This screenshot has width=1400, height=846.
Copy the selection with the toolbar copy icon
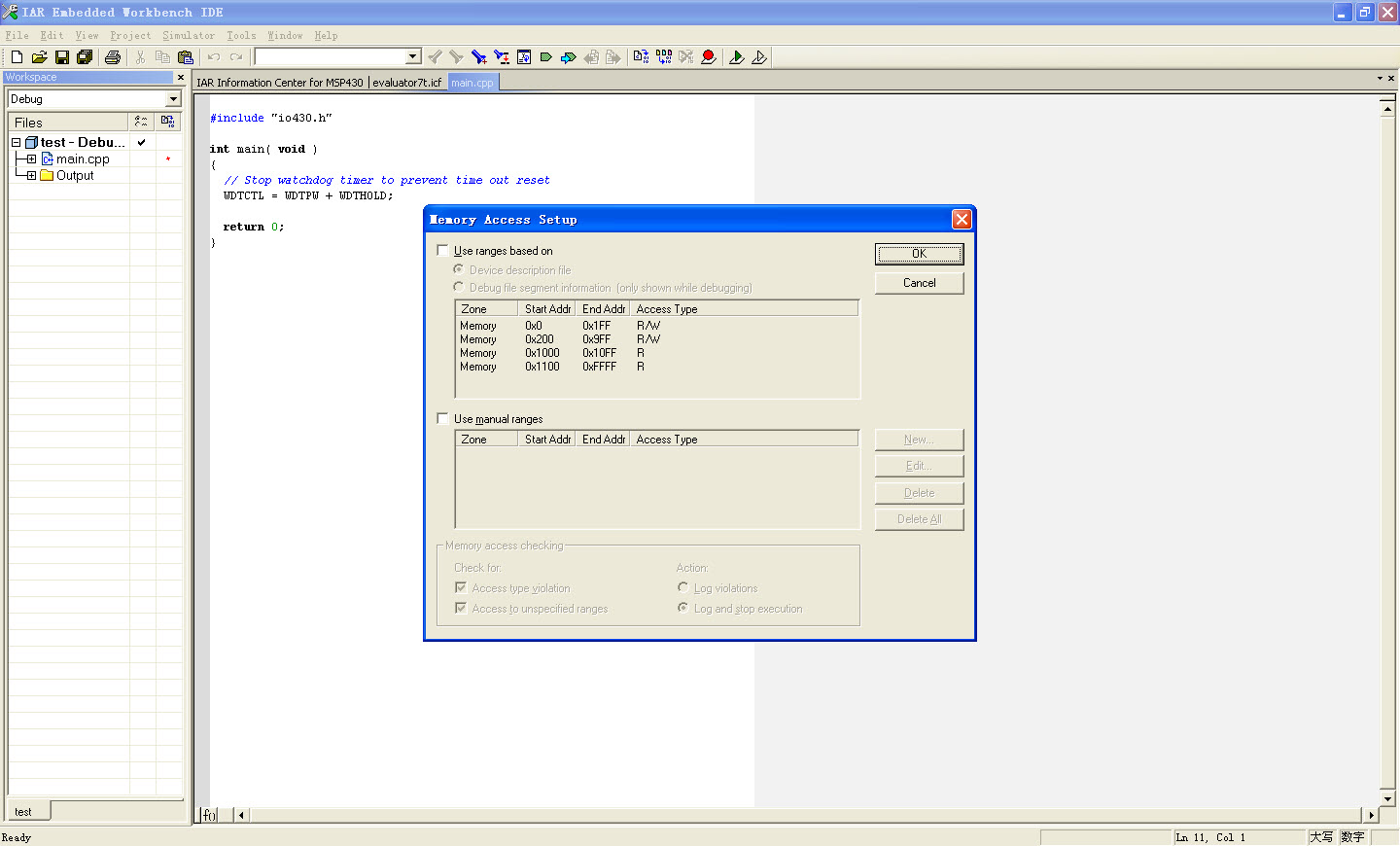162,57
